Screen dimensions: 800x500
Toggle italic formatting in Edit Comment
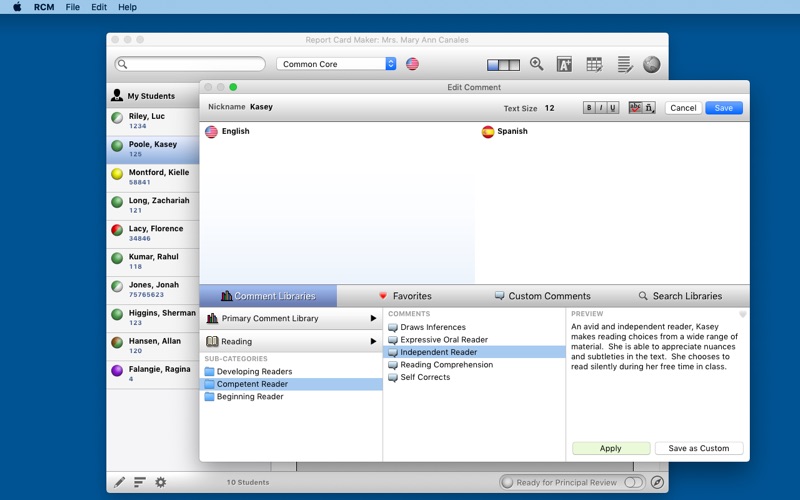coord(601,108)
